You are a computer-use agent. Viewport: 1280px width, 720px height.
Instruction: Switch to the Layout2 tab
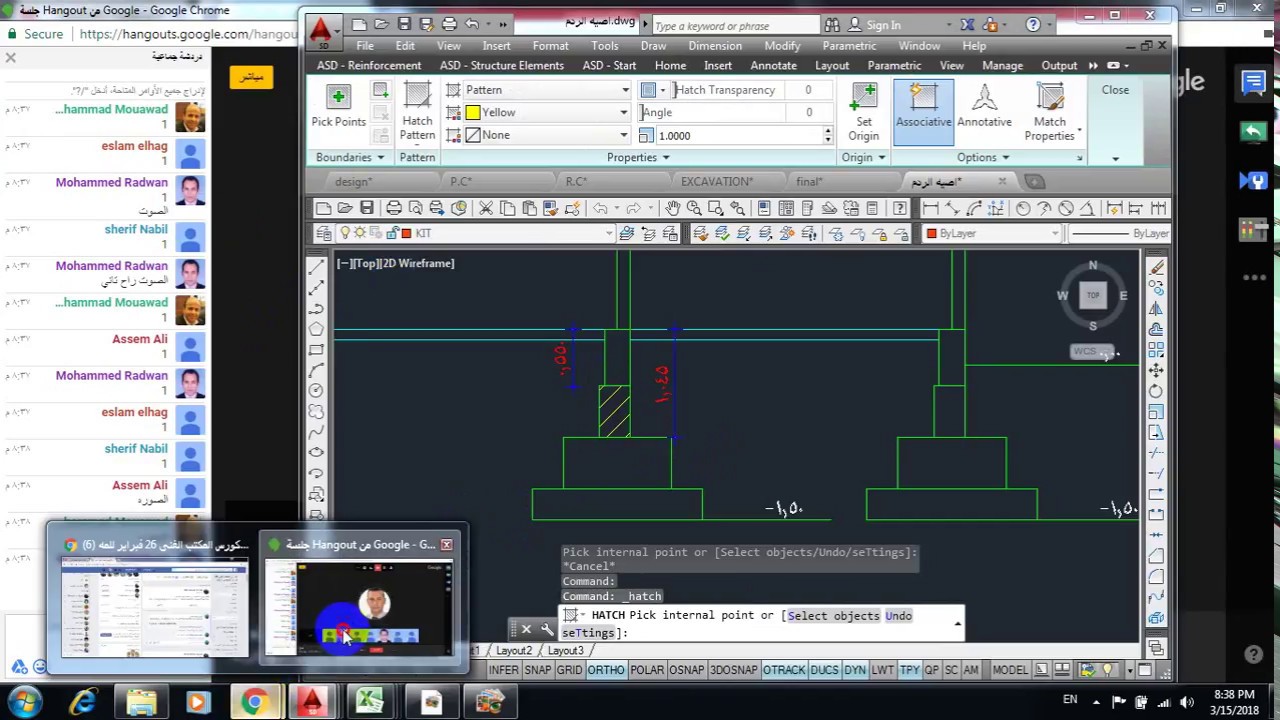(x=514, y=651)
